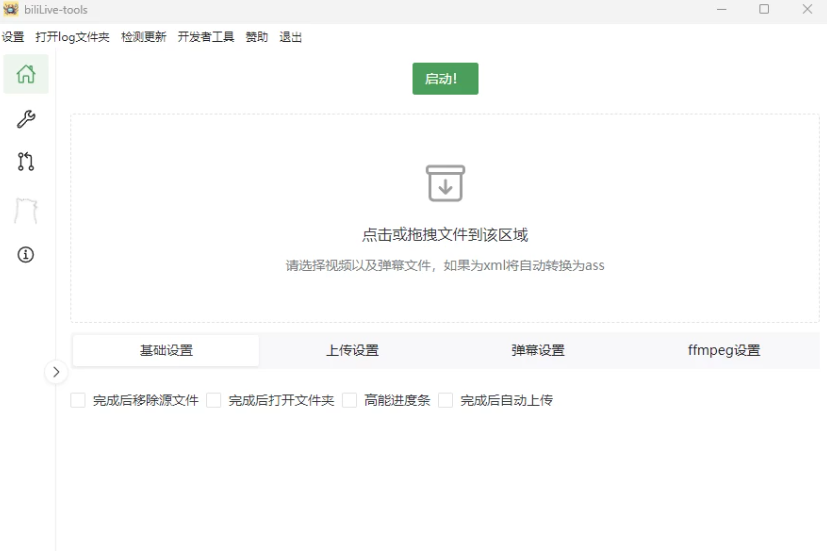Click 打开log文件夹 menu item

click(x=72, y=37)
